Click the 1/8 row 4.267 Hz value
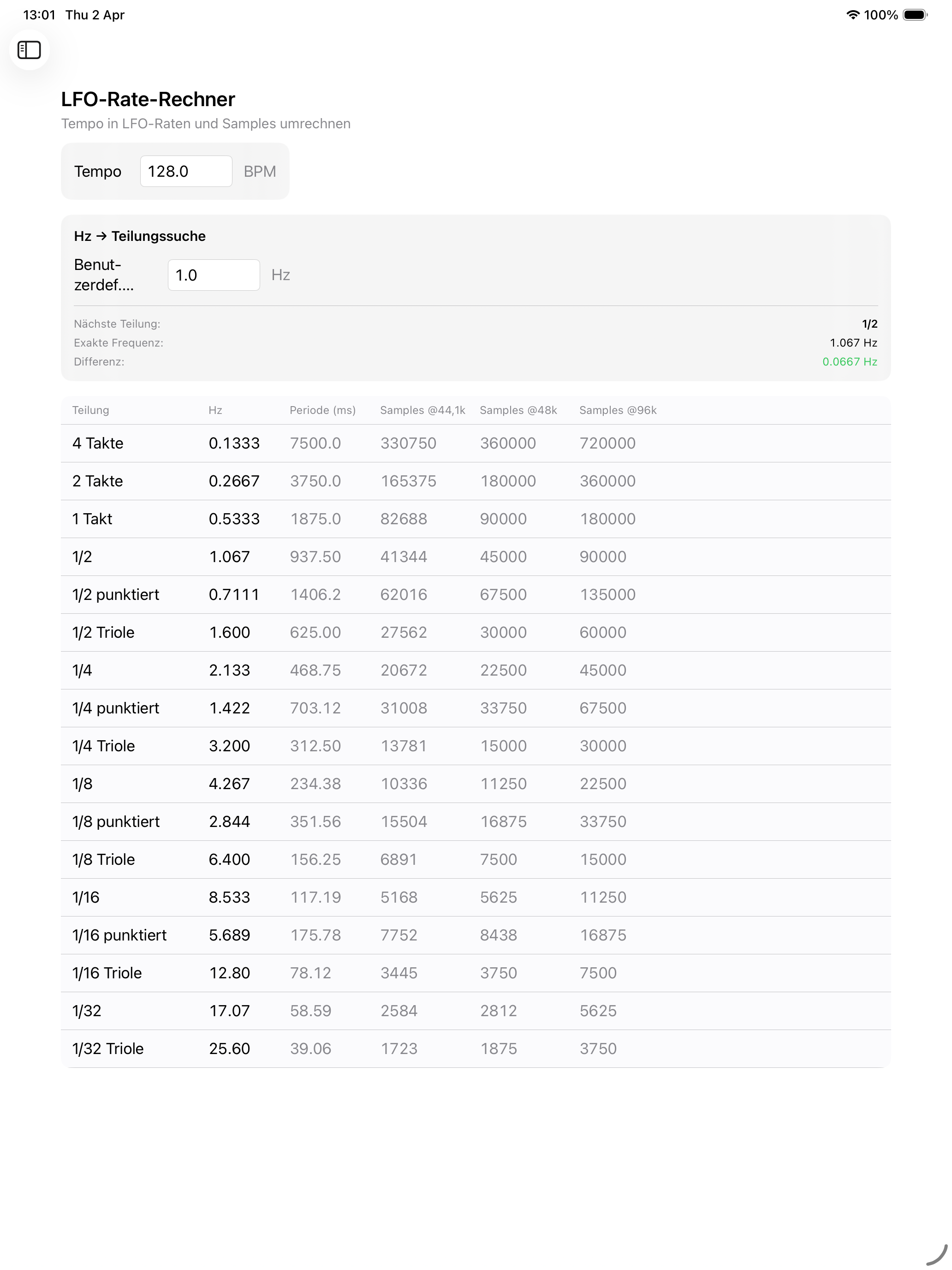952x1270 pixels. pyautogui.click(x=229, y=784)
